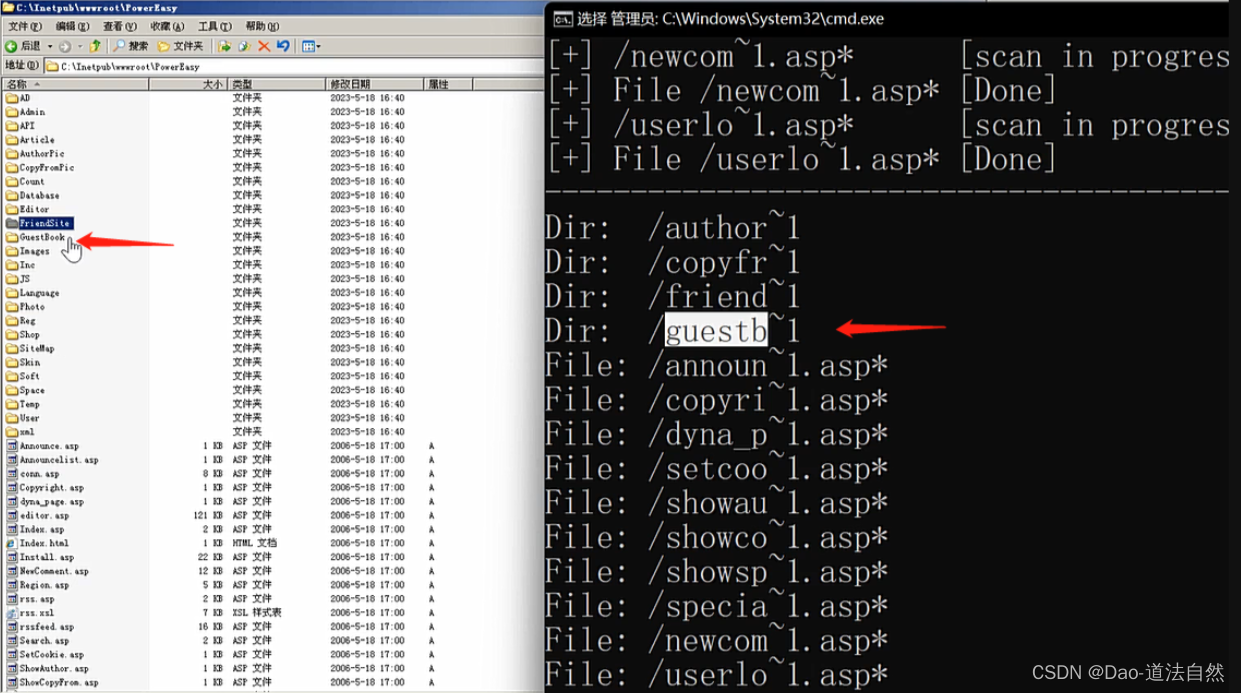1241x693 pixels.
Task: Click the move-to-folder toolbar icon
Action: [x=225, y=46]
